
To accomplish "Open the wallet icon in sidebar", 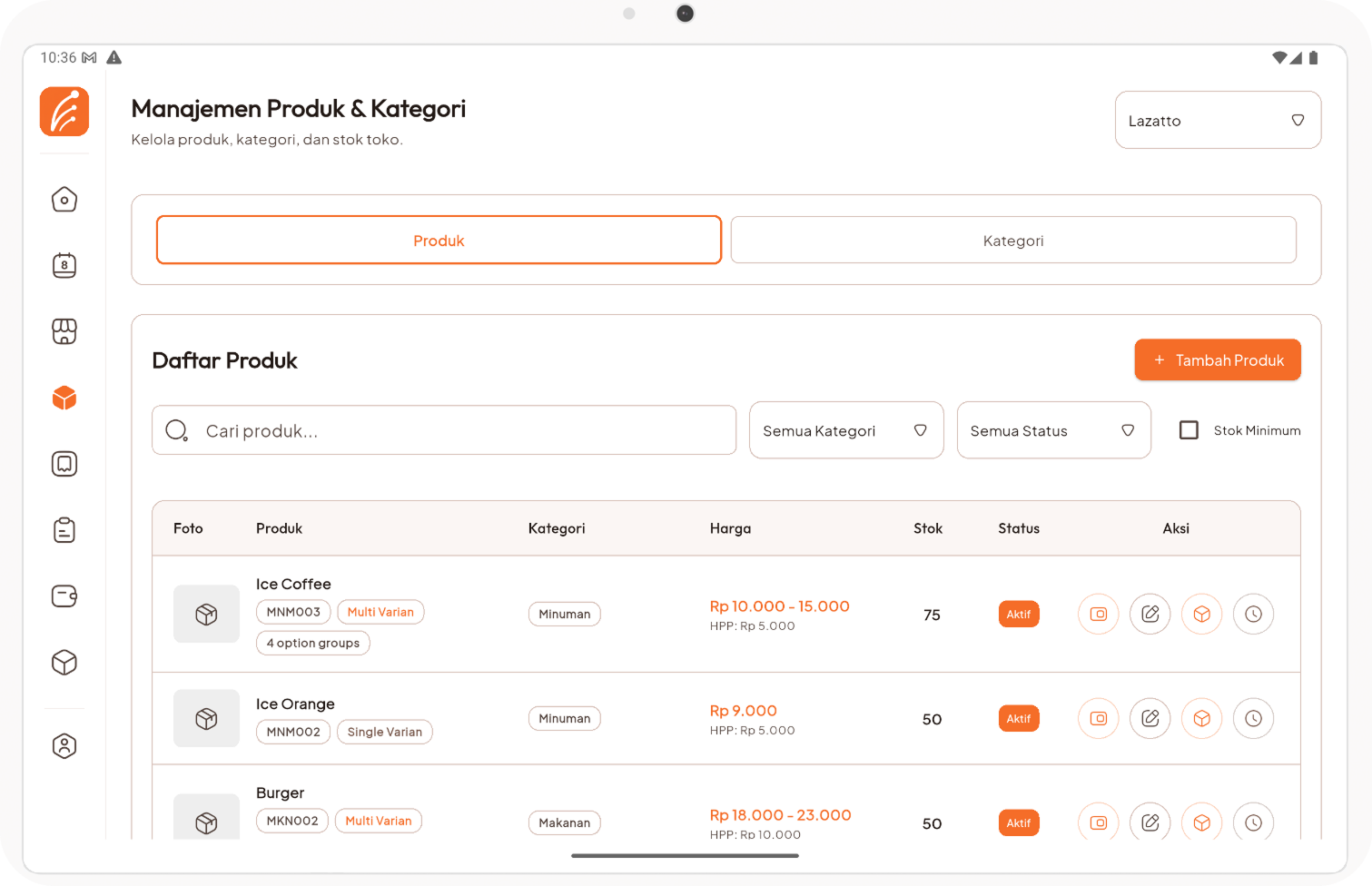I will (64, 596).
